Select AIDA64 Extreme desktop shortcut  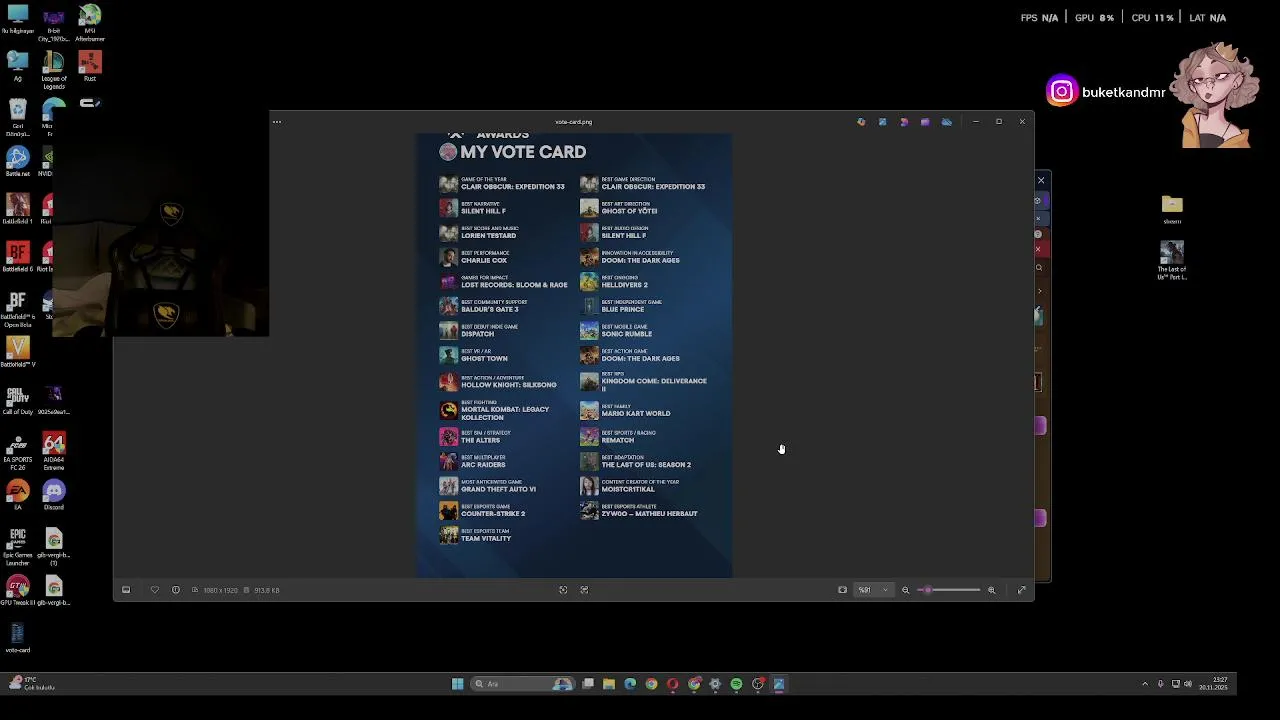tap(54, 452)
